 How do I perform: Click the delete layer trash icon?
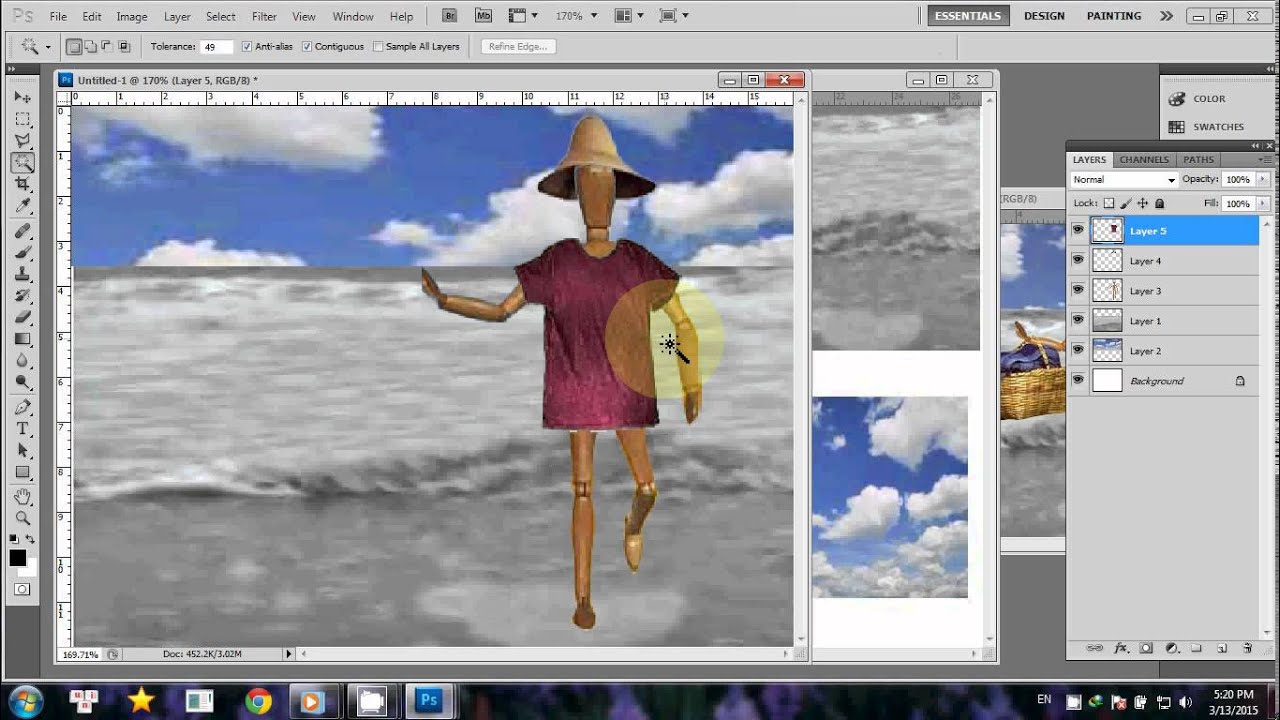pos(1247,648)
